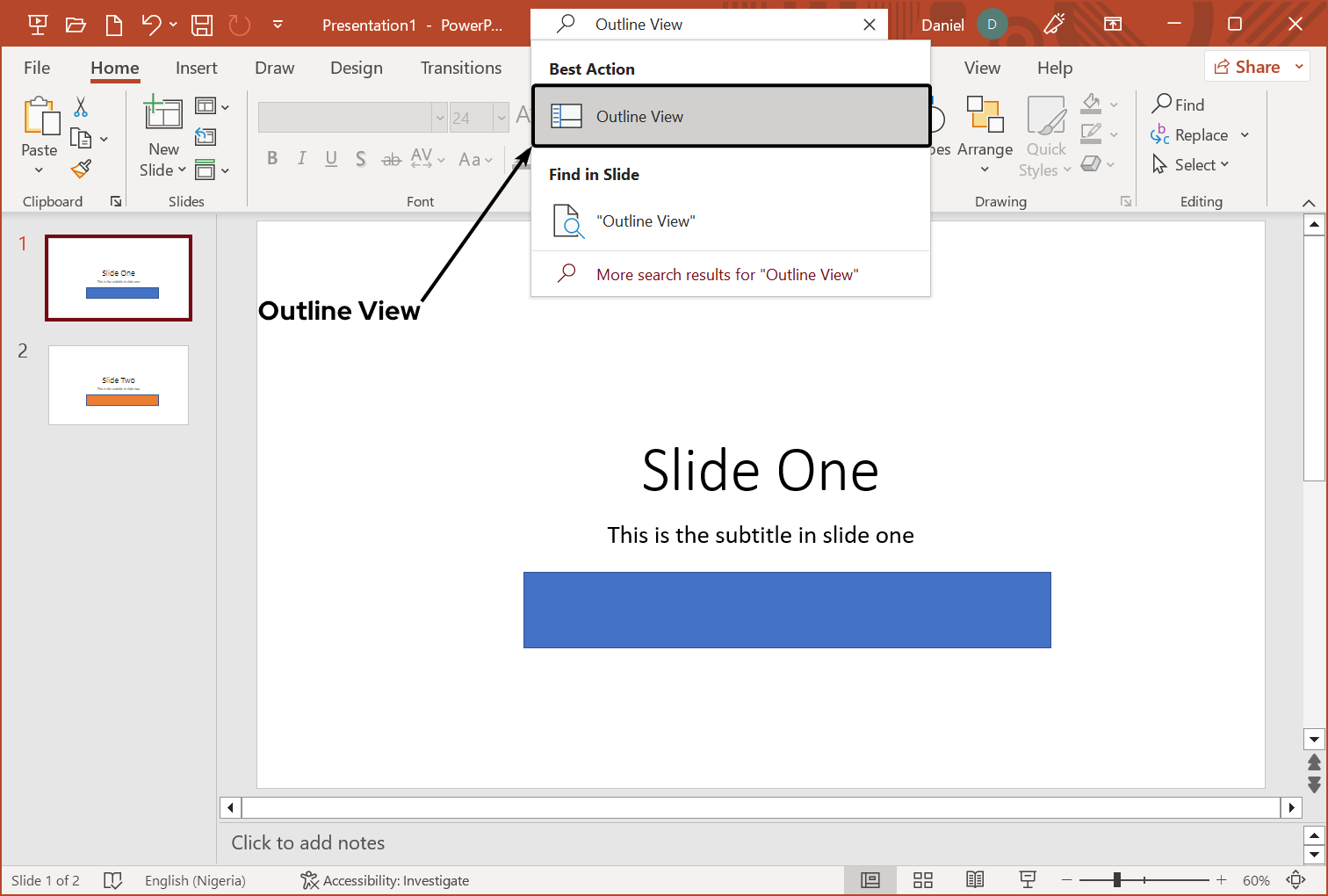The width and height of the screenshot is (1328, 896).
Task: Click the Share button
Action: click(1257, 67)
